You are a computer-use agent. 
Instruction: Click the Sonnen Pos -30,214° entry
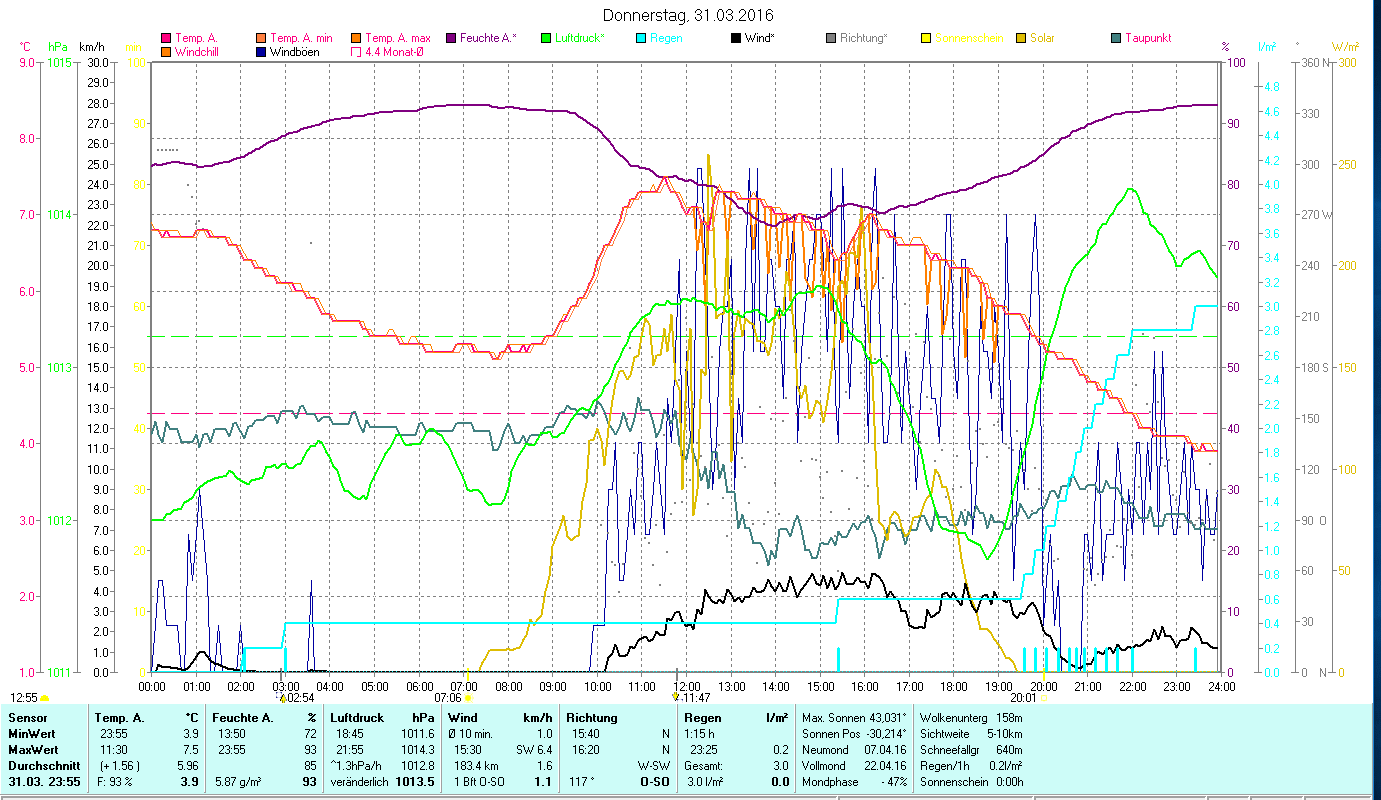coord(854,734)
